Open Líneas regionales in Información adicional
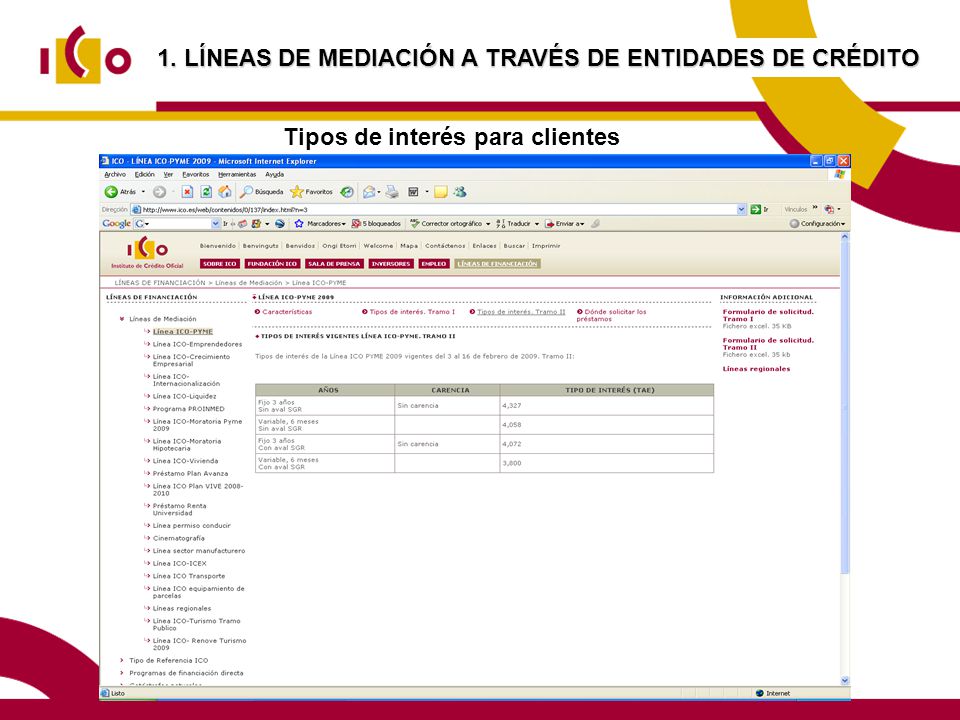960x720 pixels. [x=756, y=369]
